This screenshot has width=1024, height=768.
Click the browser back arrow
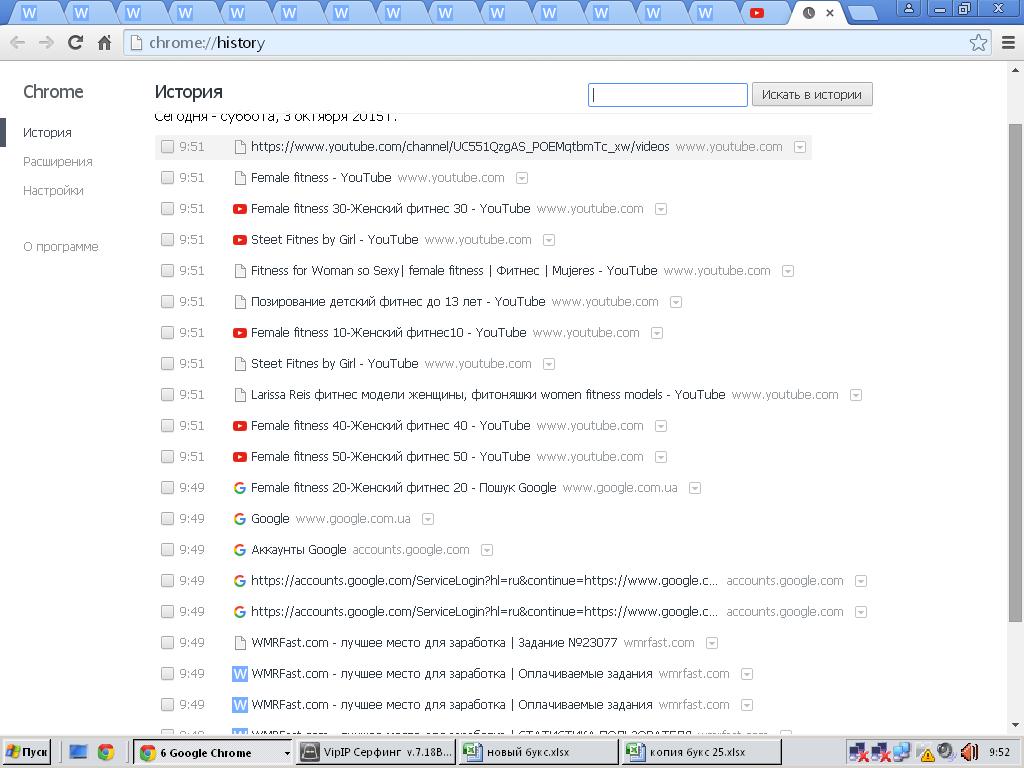click(x=18, y=43)
